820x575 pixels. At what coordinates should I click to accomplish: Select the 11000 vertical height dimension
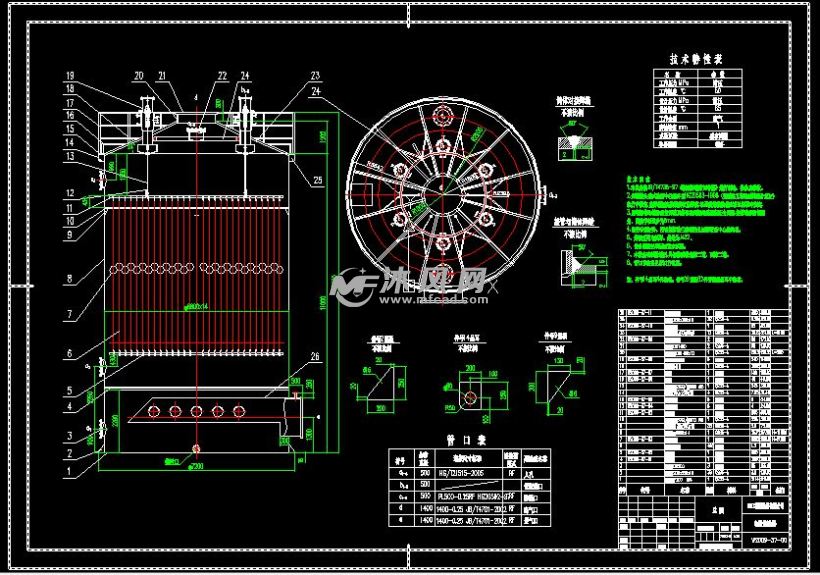323,302
